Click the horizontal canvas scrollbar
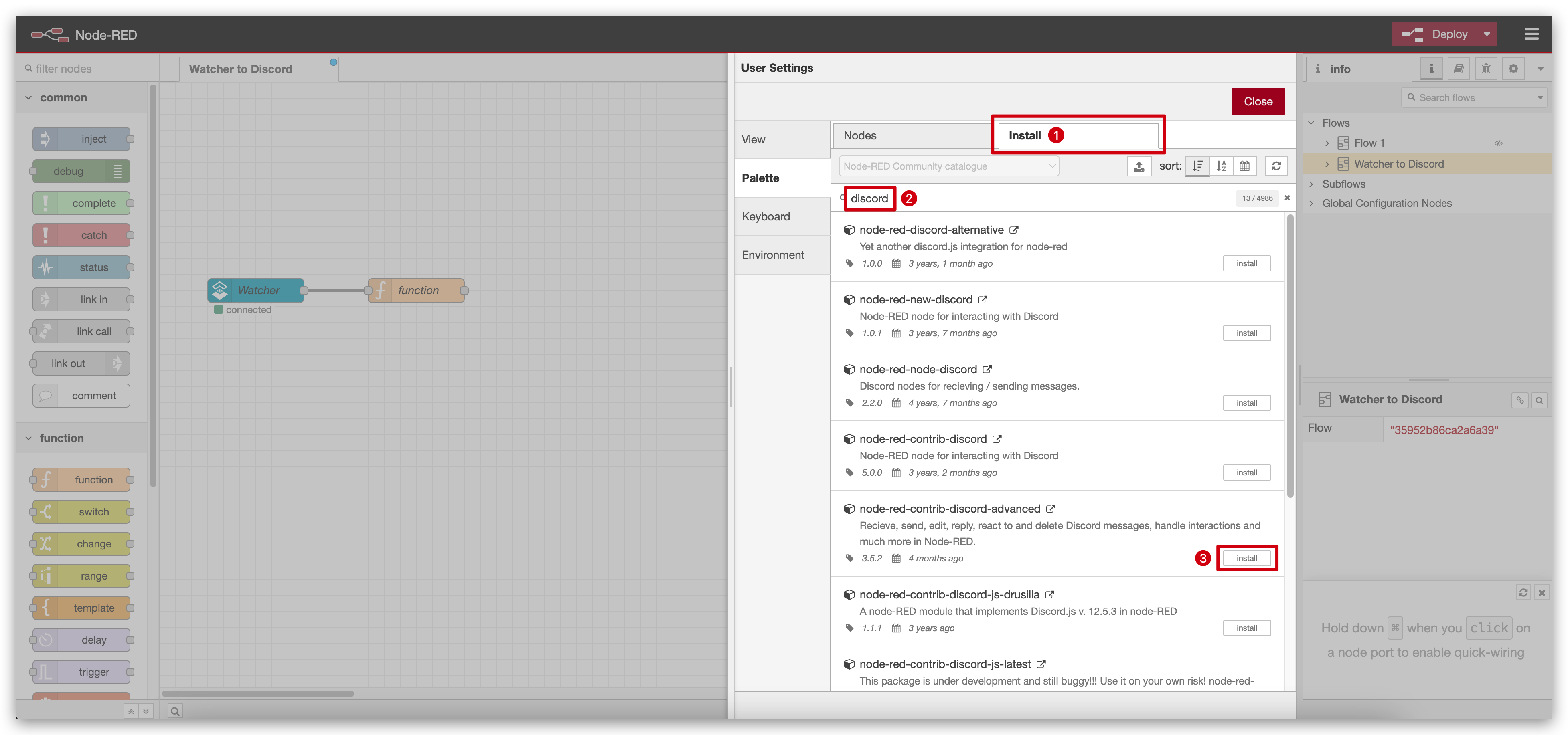This screenshot has width=1568, height=735. point(258,694)
